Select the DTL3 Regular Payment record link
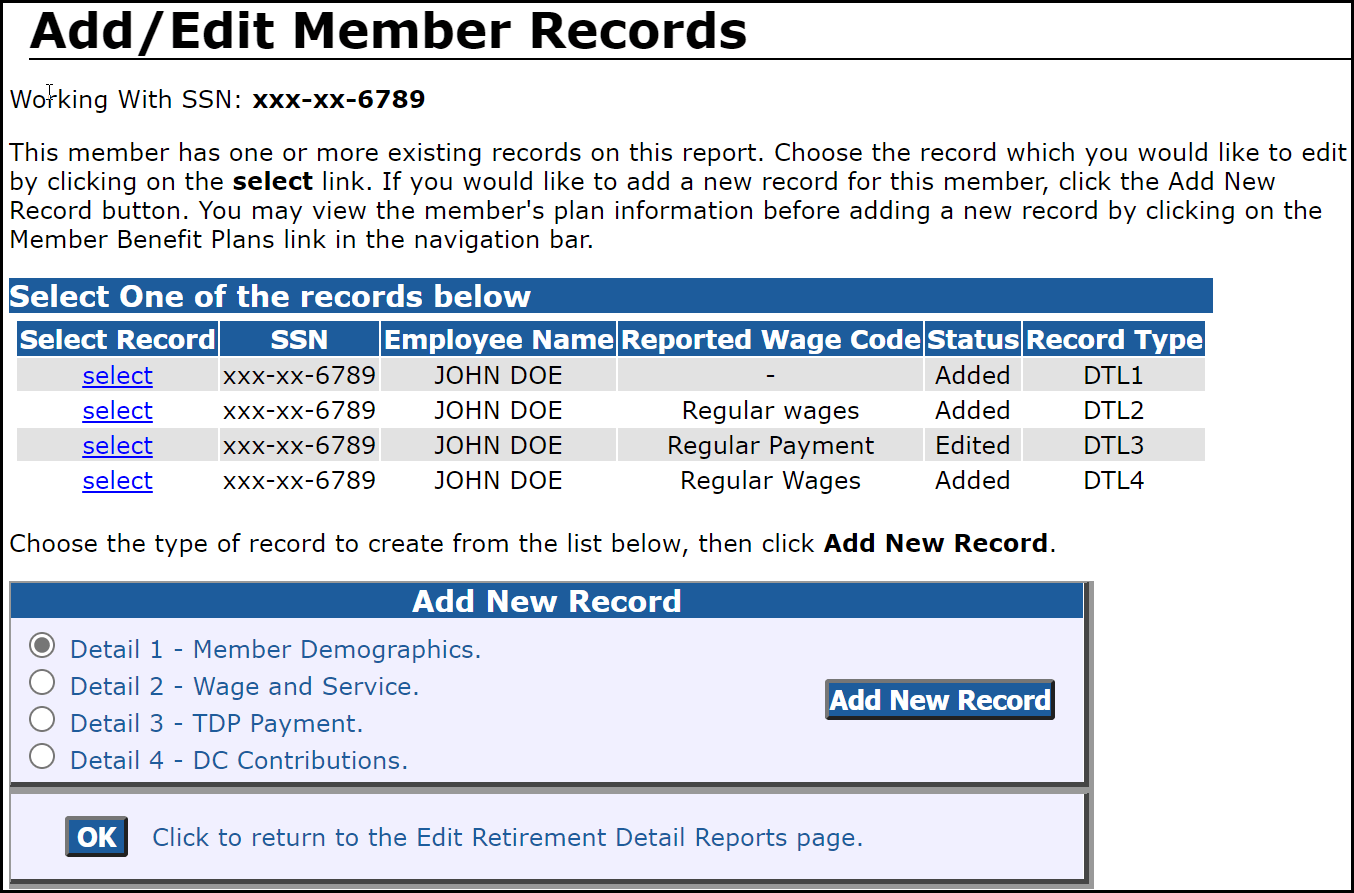 click(117, 445)
